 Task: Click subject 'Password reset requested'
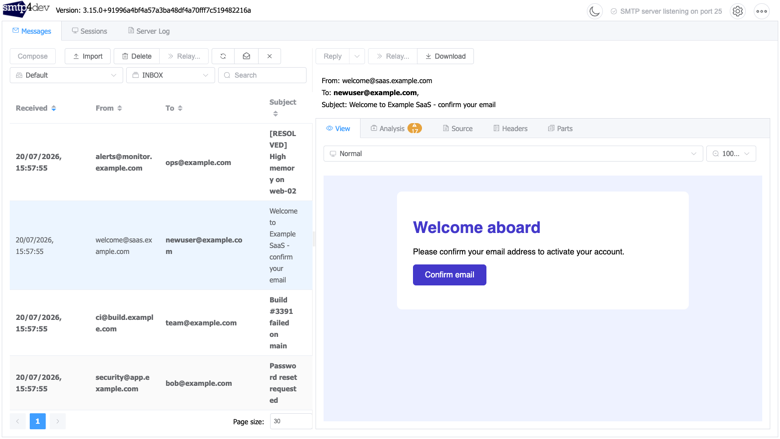pos(283,383)
